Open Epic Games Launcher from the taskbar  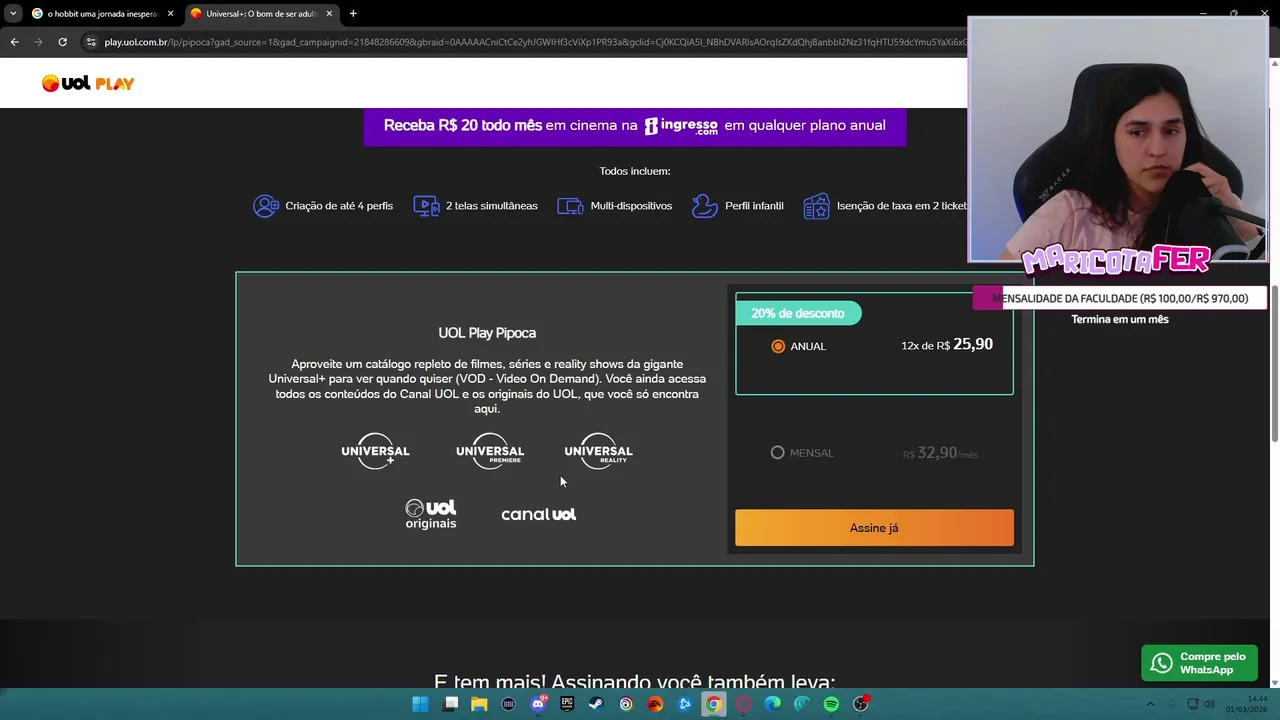click(567, 704)
